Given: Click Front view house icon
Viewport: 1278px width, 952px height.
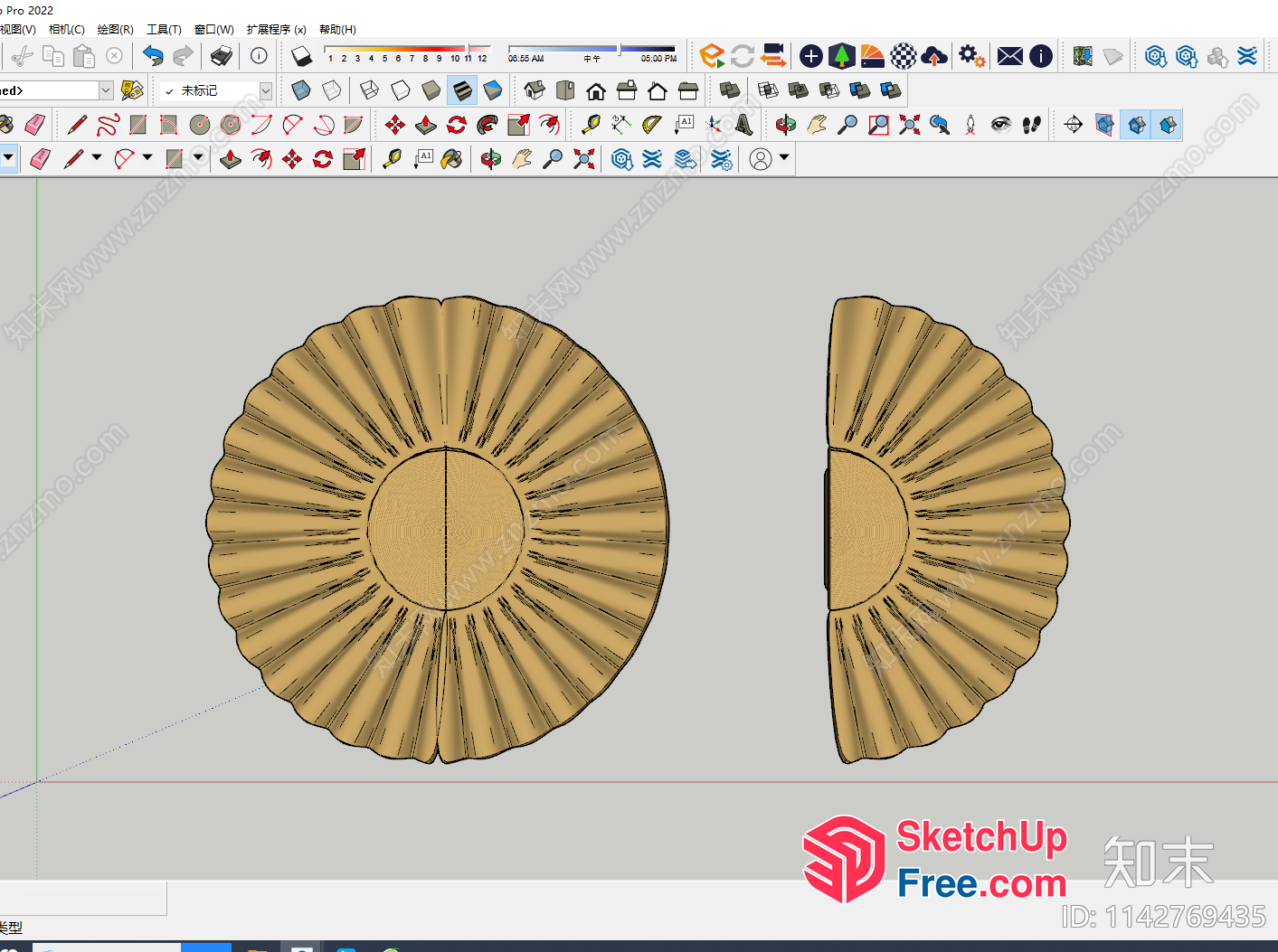Looking at the screenshot, I should click(596, 90).
